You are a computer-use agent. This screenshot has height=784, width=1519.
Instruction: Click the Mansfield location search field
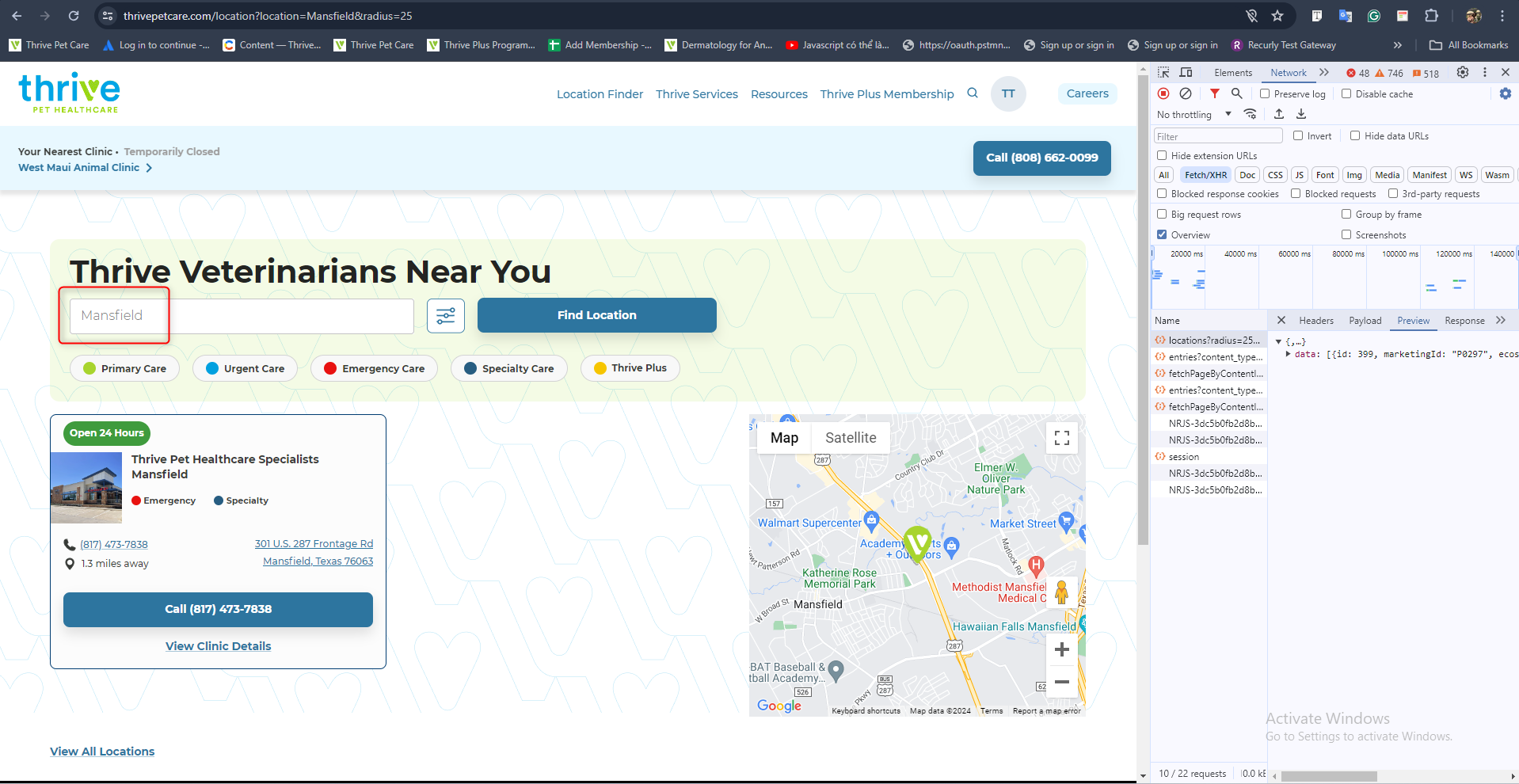click(x=242, y=315)
